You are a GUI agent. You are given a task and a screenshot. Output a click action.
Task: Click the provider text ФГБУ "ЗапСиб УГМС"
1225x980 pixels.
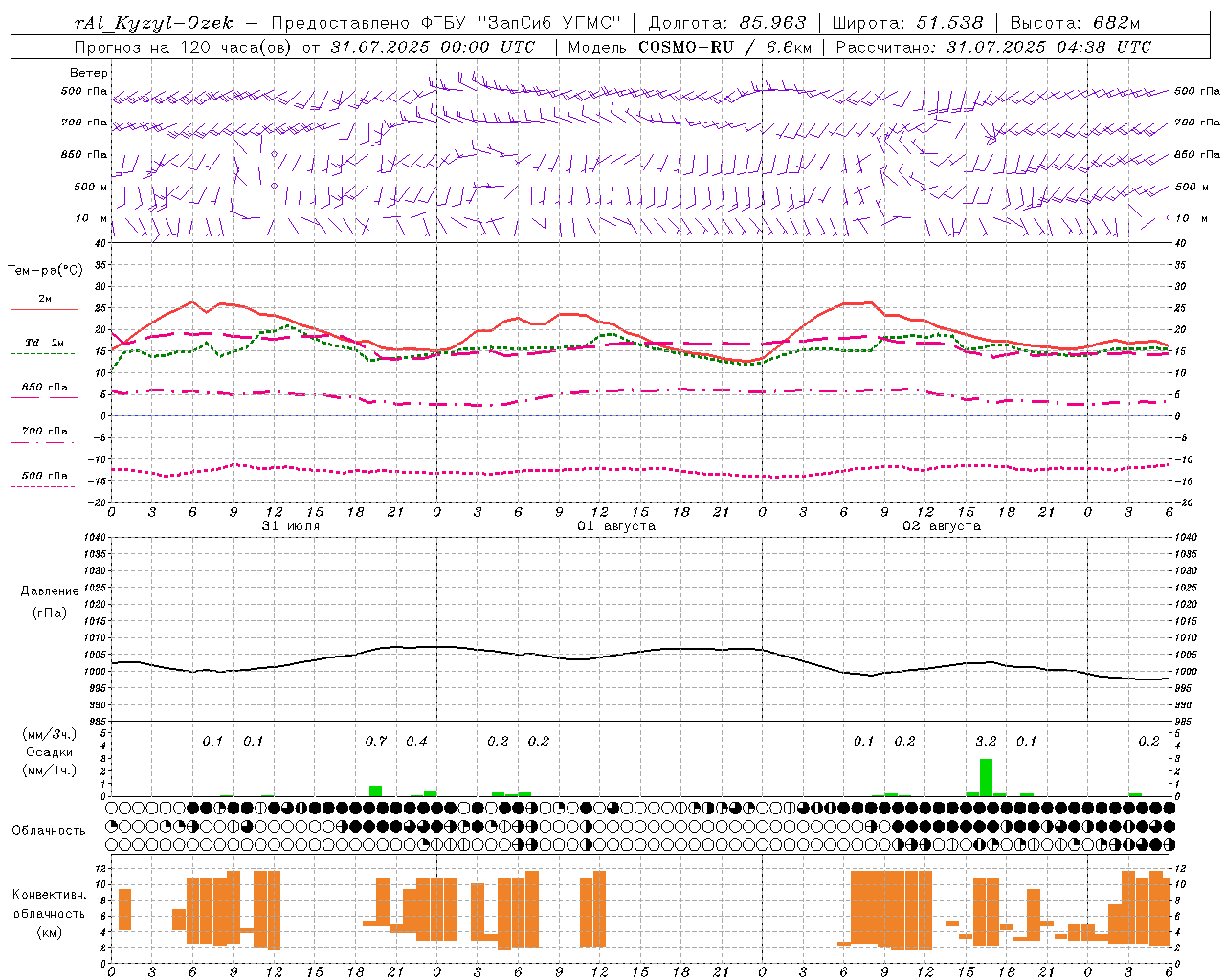coord(522,24)
